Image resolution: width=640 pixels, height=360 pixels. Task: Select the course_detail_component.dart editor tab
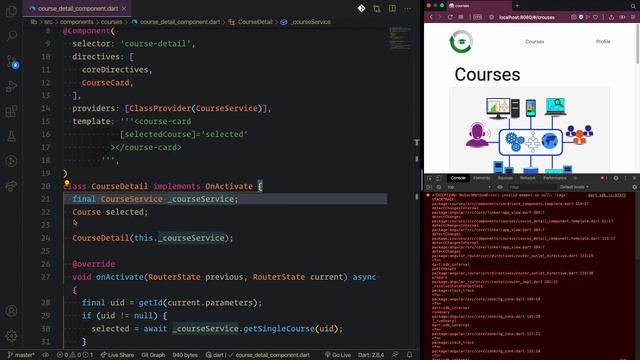[78, 8]
